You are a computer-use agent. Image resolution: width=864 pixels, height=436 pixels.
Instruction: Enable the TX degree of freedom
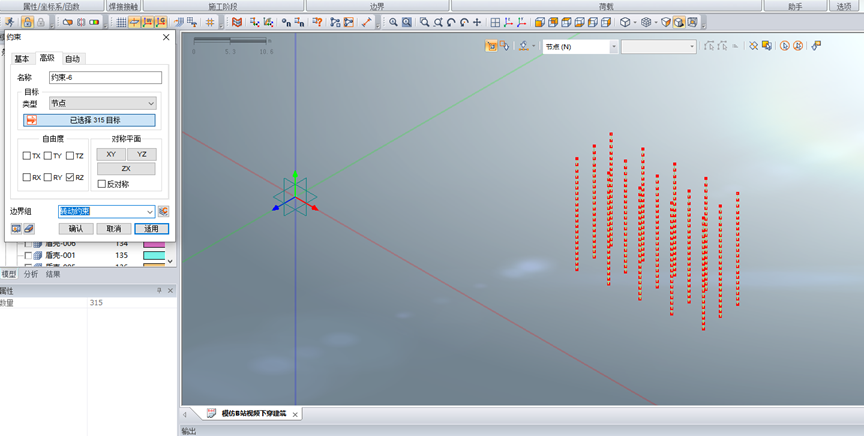[x=26, y=156]
